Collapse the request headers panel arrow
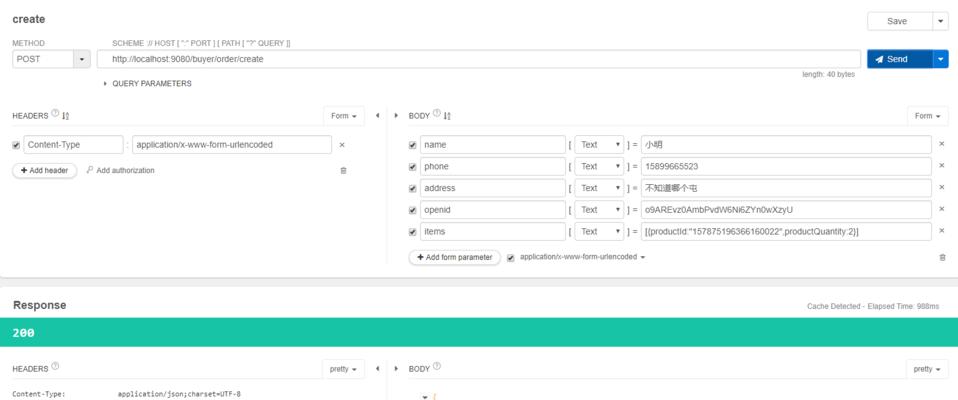The width and height of the screenshot is (958, 400). tap(378, 115)
